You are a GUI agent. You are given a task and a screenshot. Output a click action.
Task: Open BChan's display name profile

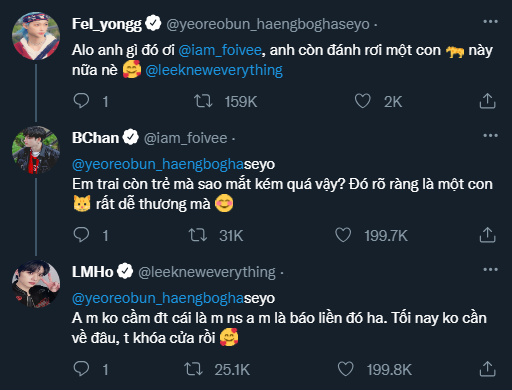(95, 138)
